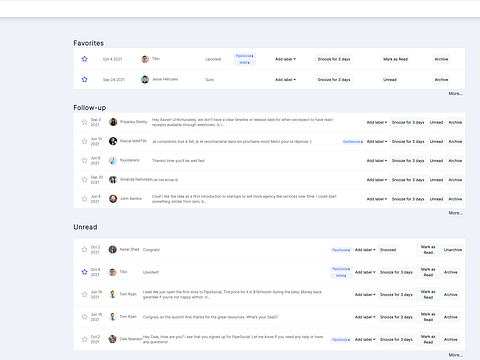Open Priyanka Shetty's 'Hey Xavier!' message preview
Viewport: 480px width, 360px height.
(x=243, y=122)
